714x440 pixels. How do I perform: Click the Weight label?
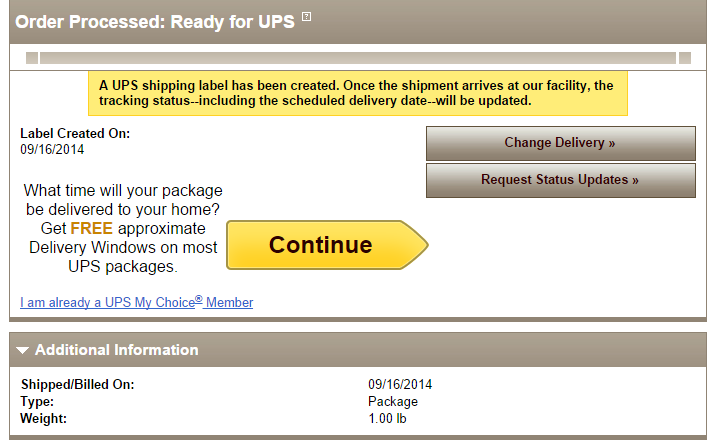(x=43, y=419)
